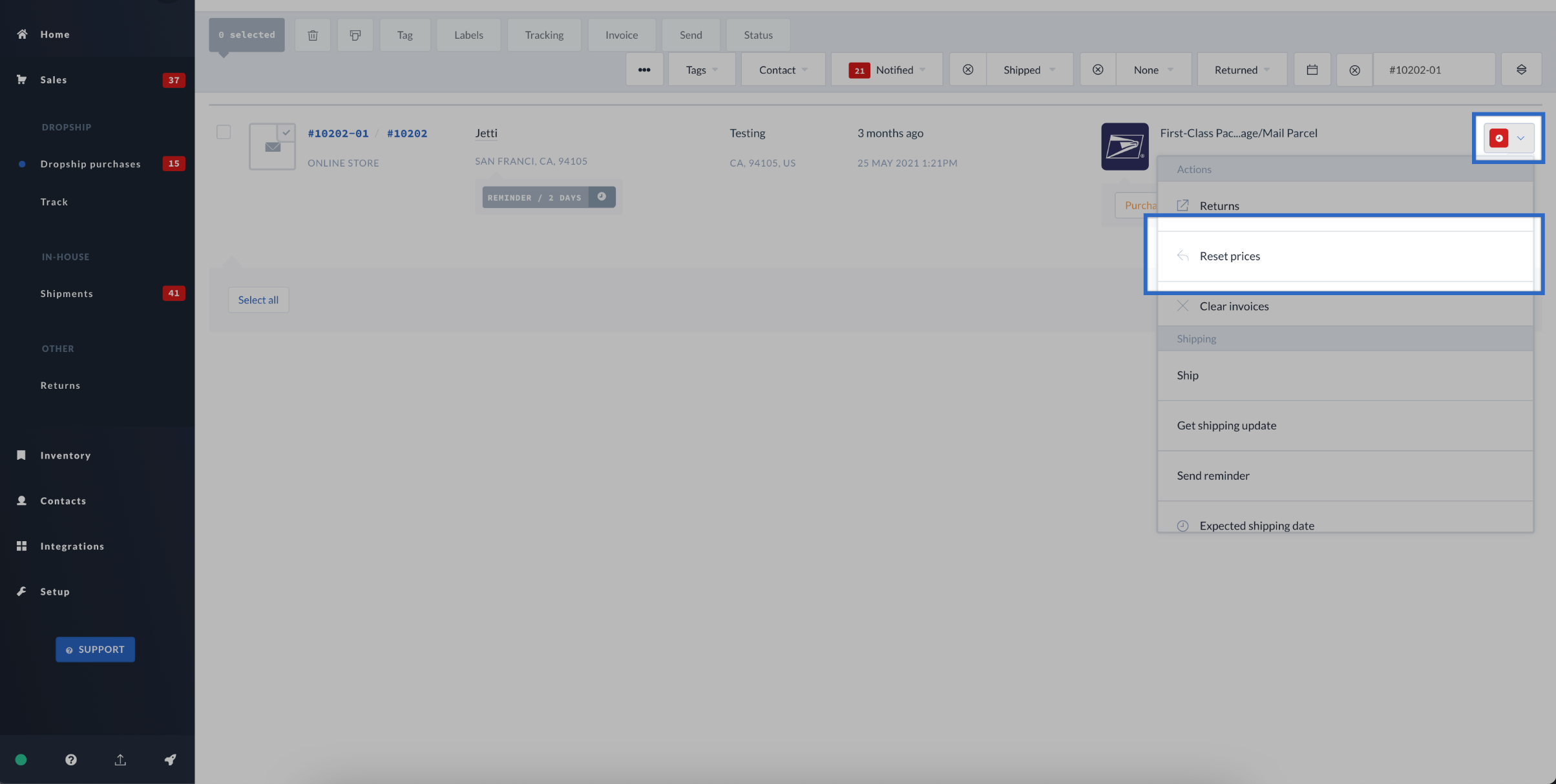Screen dimensions: 1556x784
Task: Expand the Returned filter dropdown
Action: (x=1242, y=70)
